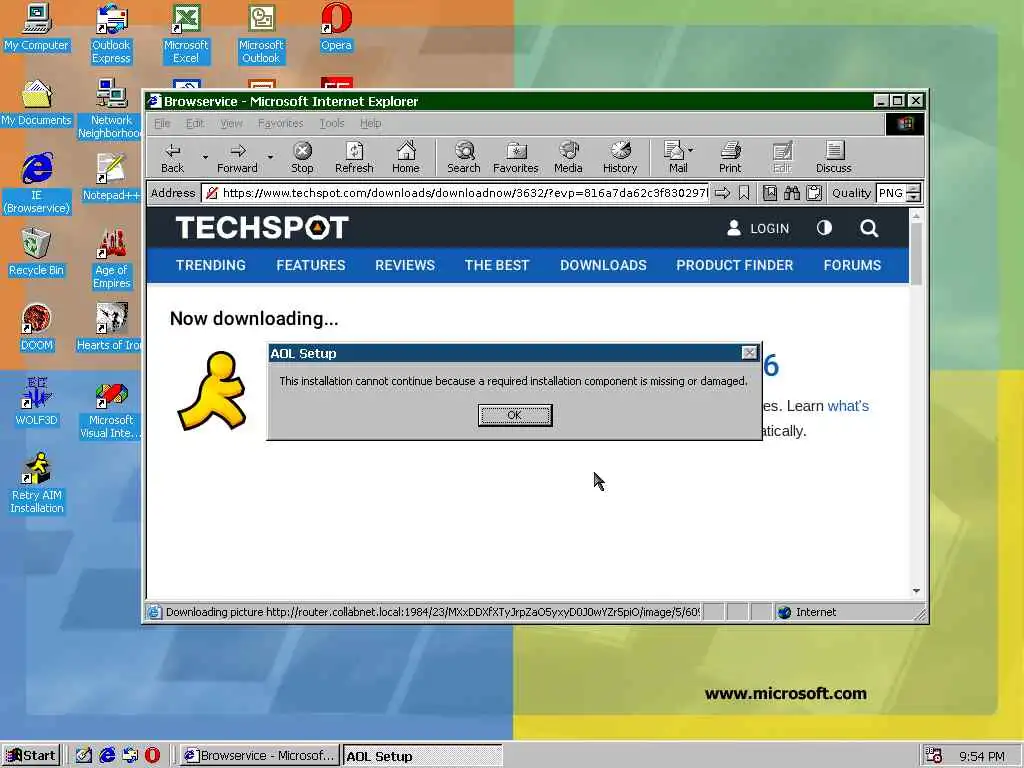Open the DOWNLOADS nav tab
Screen dimensions: 1024x768
point(603,265)
